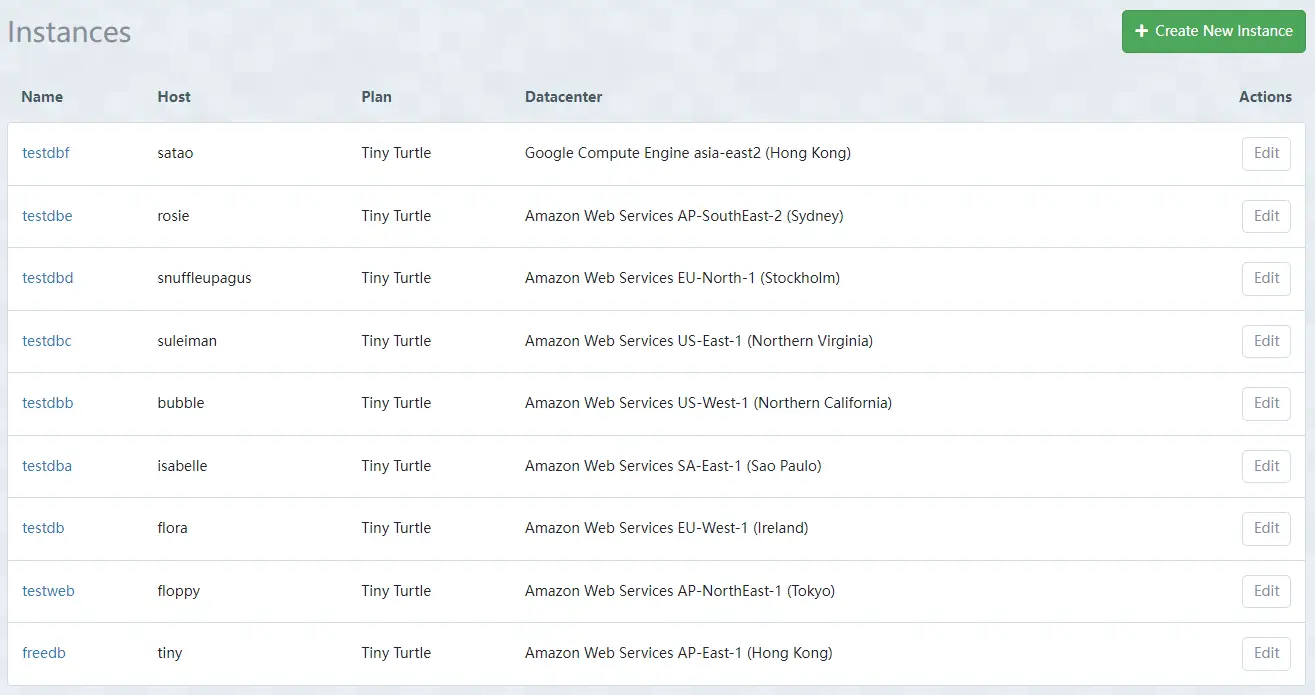Open the testdbf instance link
Viewport: 1315px width, 695px height.
(x=46, y=153)
